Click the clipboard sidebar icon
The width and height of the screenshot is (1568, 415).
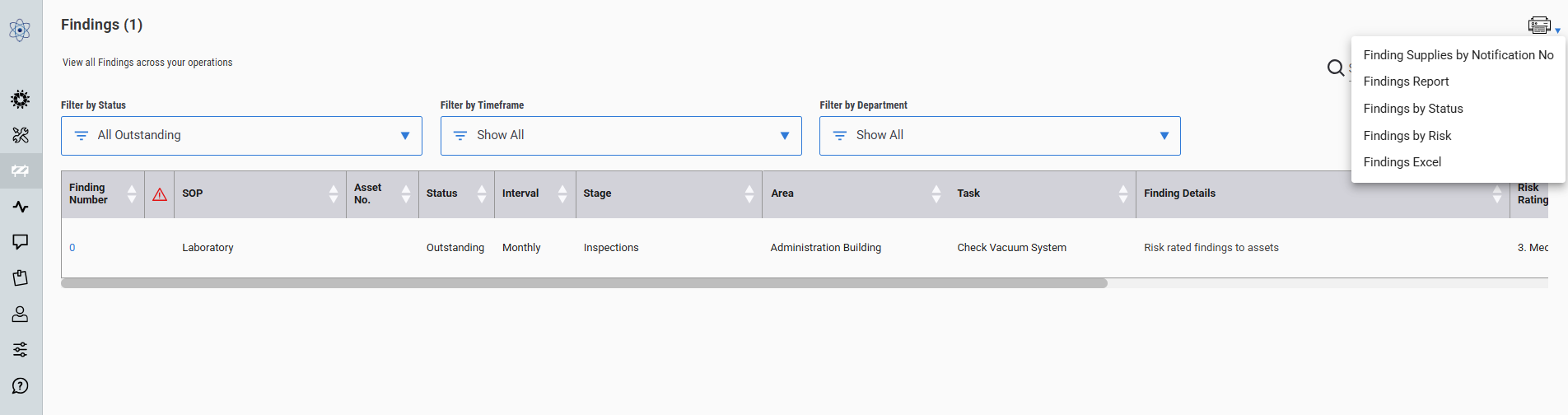20,278
